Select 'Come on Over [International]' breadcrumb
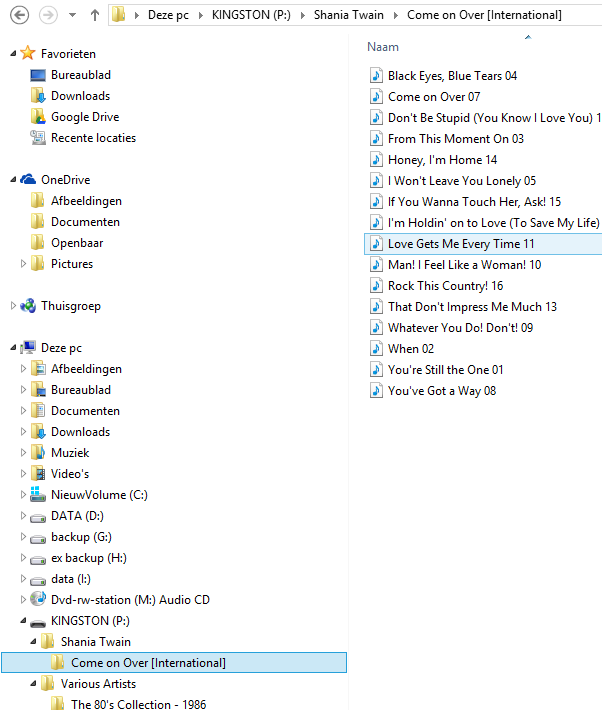Screen dimensions: 602x710 coord(484,15)
